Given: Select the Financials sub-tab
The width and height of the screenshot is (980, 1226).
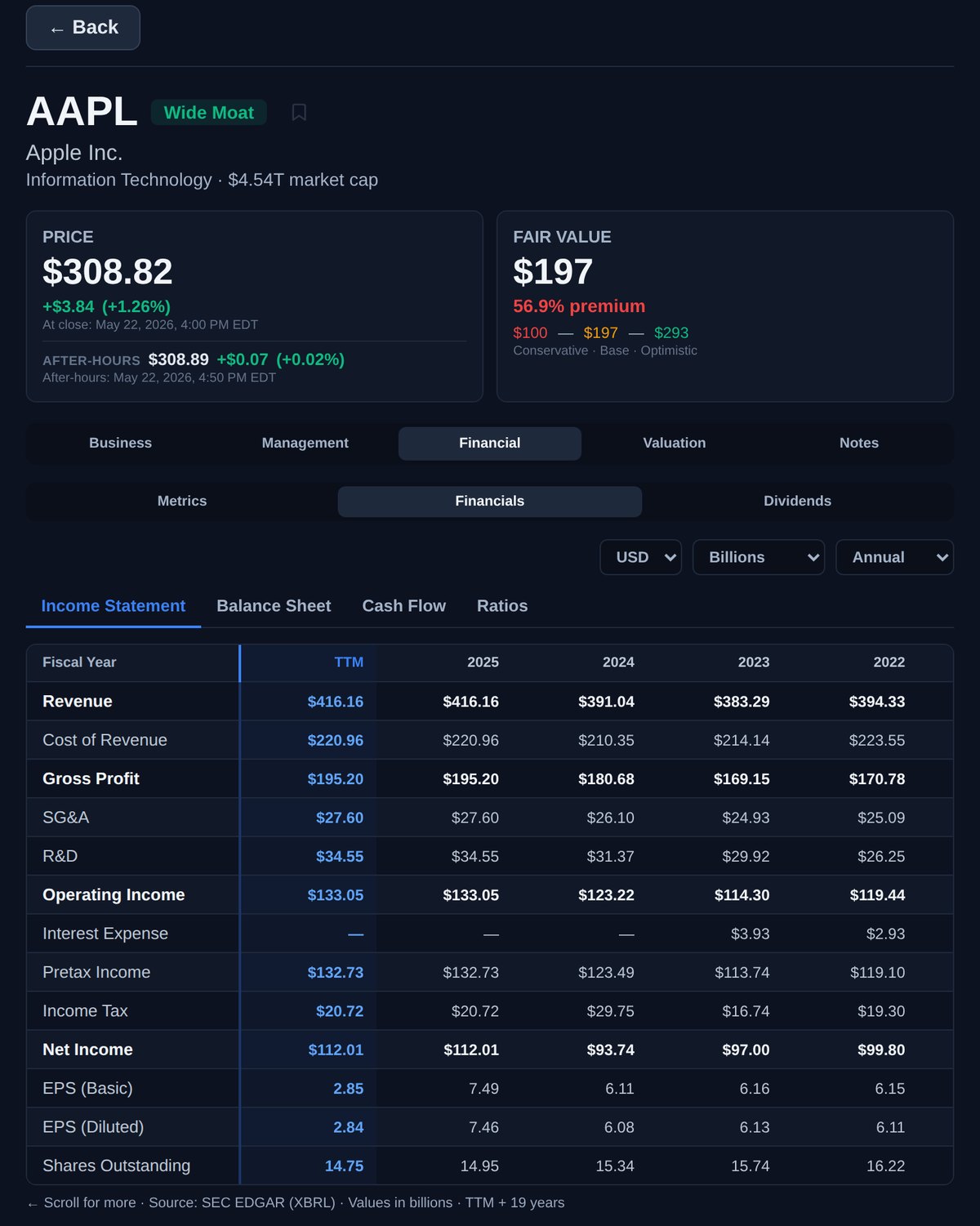Looking at the screenshot, I should click(x=490, y=501).
